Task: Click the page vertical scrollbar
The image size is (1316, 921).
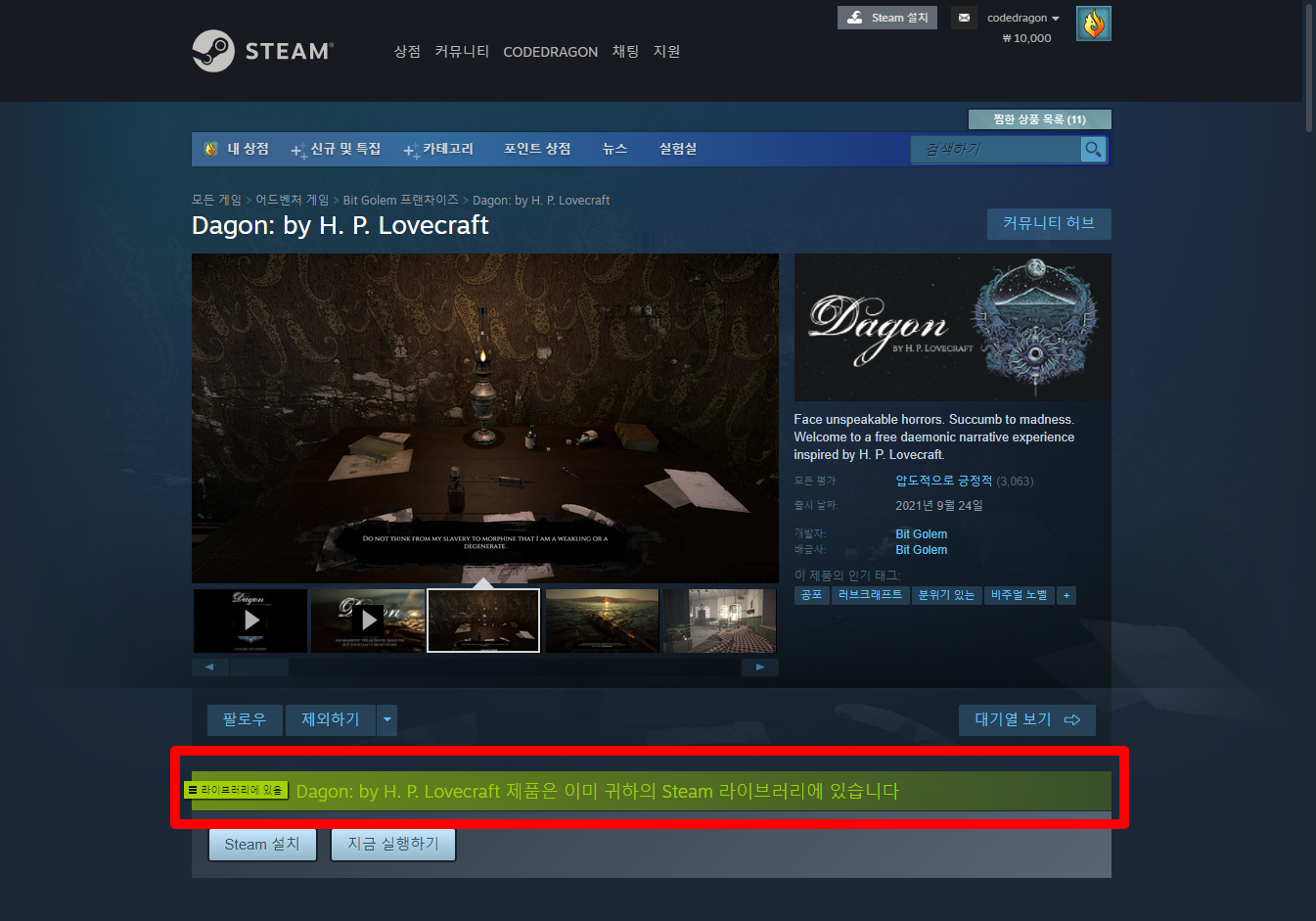Action: 1309,67
